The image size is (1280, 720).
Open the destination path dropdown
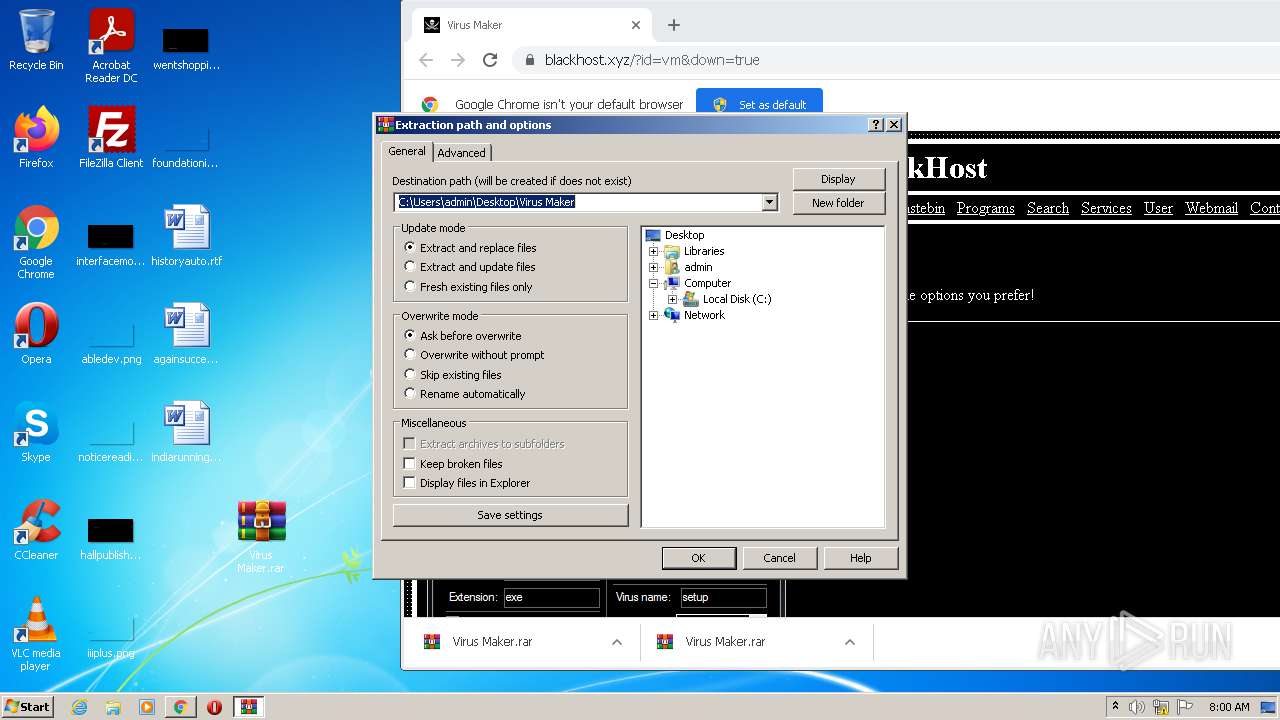pyautogui.click(x=769, y=202)
